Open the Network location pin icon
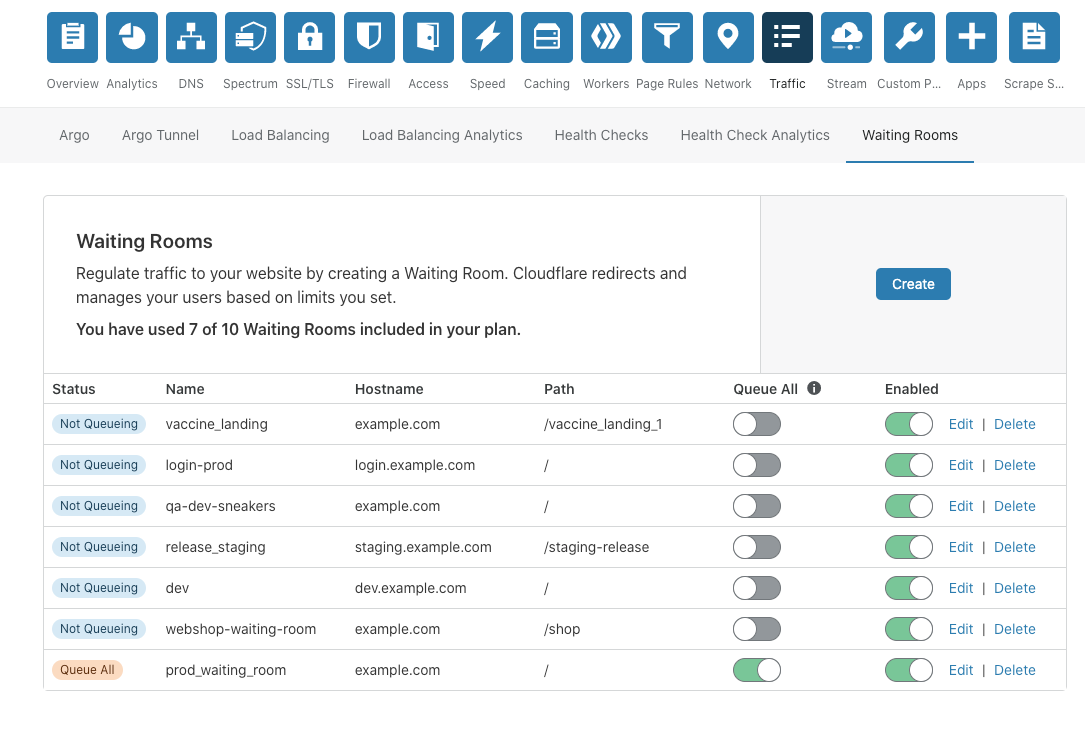The width and height of the screenshot is (1085, 735). (728, 37)
